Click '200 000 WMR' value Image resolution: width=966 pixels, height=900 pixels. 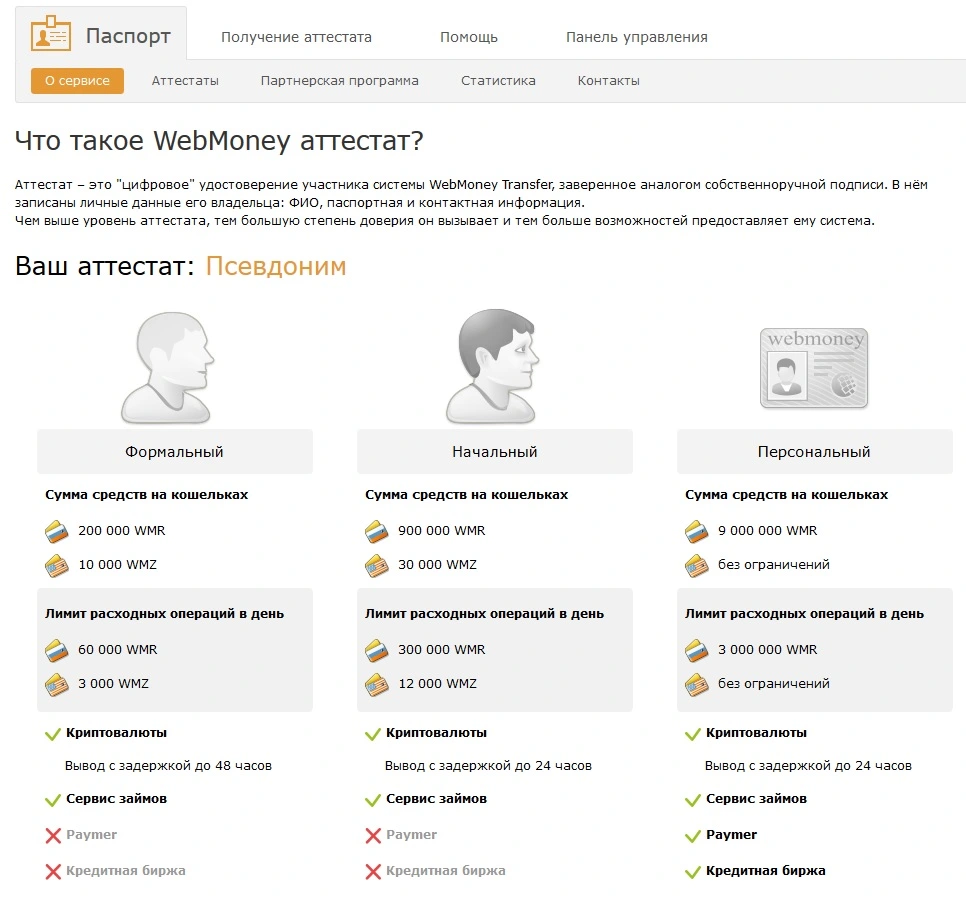122,530
